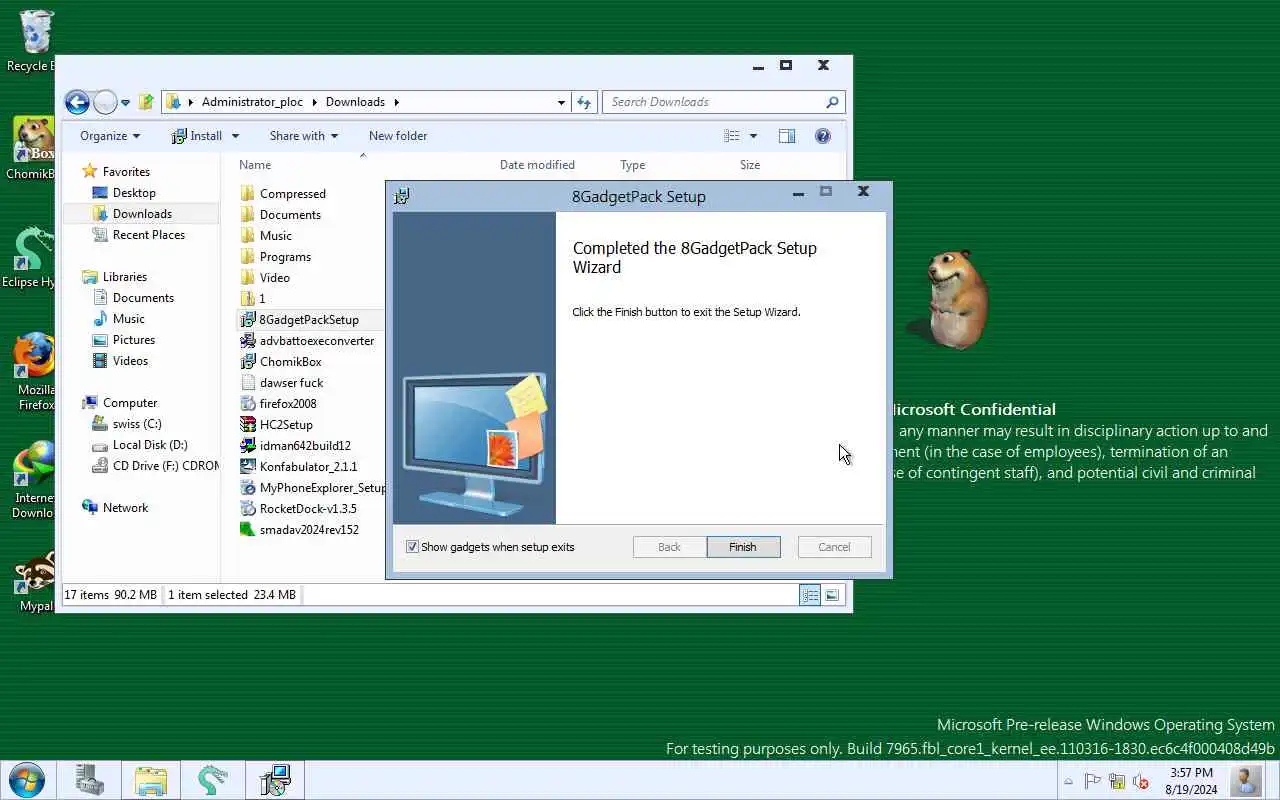Image resolution: width=1280 pixels, height=800 pixels.
Task: Select Favorites in navigation pane
Action: 126,172
